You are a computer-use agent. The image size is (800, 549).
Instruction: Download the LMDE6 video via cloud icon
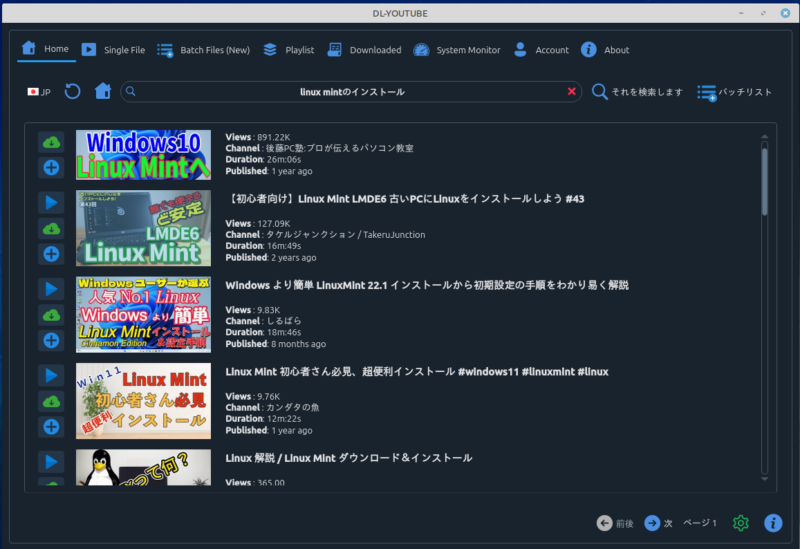tap(51, 229)
